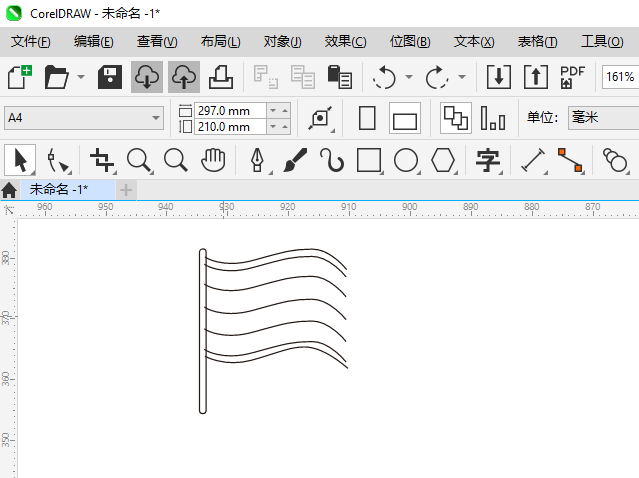Image resolution: width=639 pixels, height=478 pixels.
Task: Decrease page height with down stepper
Action: coord(273,127)
